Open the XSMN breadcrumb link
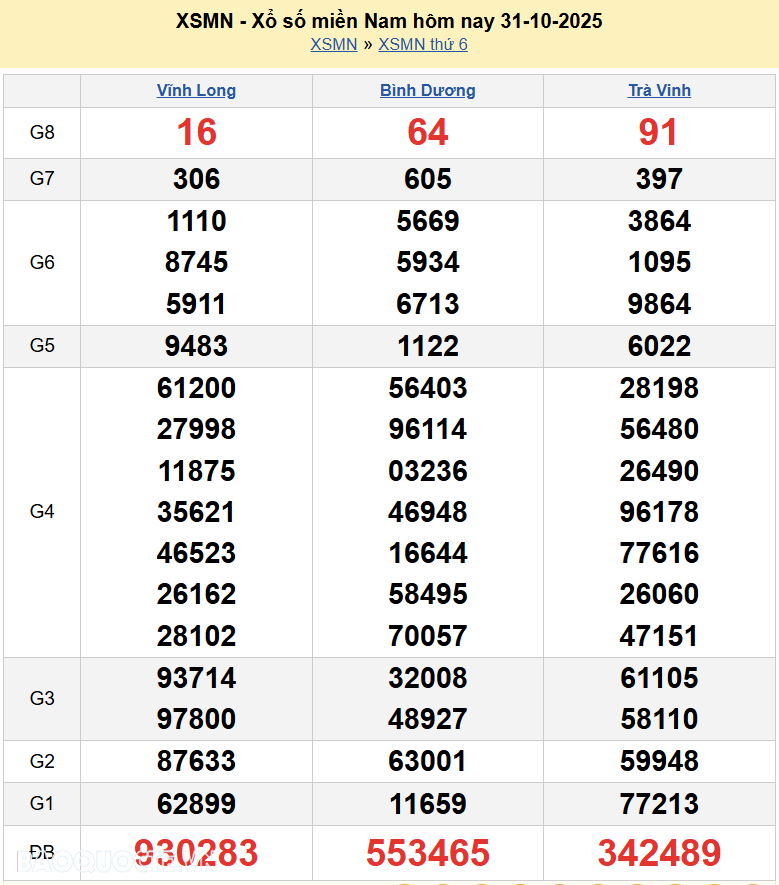 pyautogui.click(x=333, y=44)
